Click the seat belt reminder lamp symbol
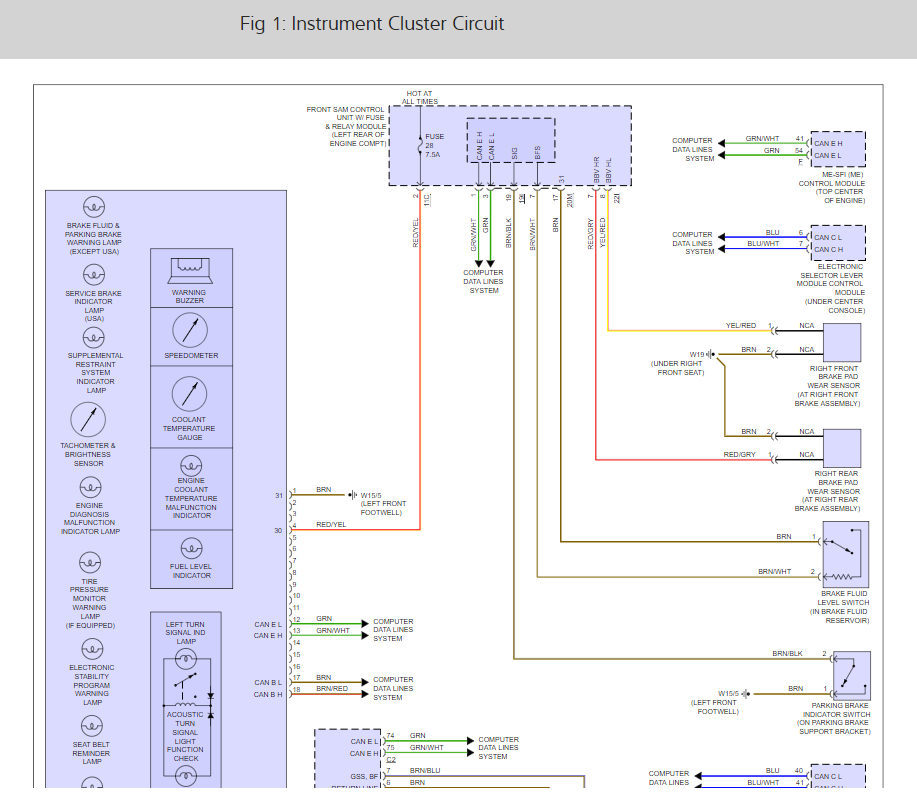The width and height of the screenshot is (917, 801). coord(91,729)
